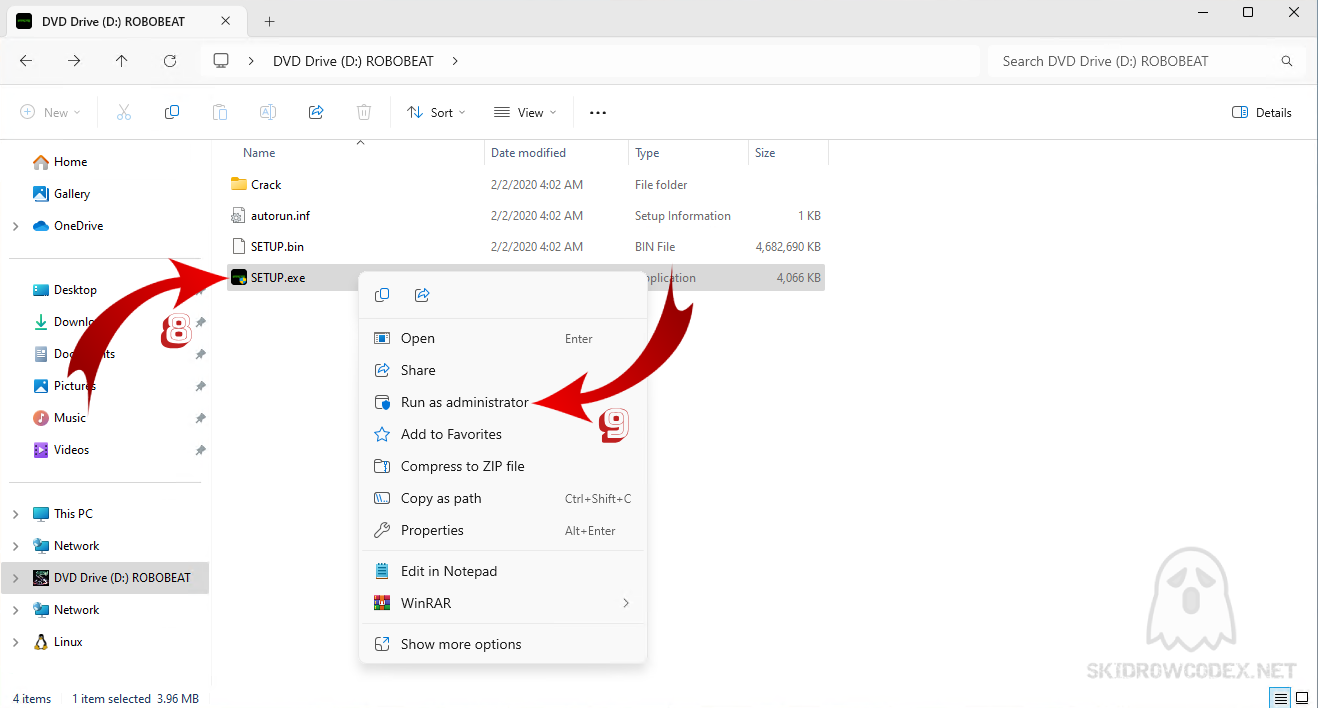The width and height of the screenshot is (1318, 708).
Task: Click the Paste clipboard icon in toolbar
Action: 220,113
